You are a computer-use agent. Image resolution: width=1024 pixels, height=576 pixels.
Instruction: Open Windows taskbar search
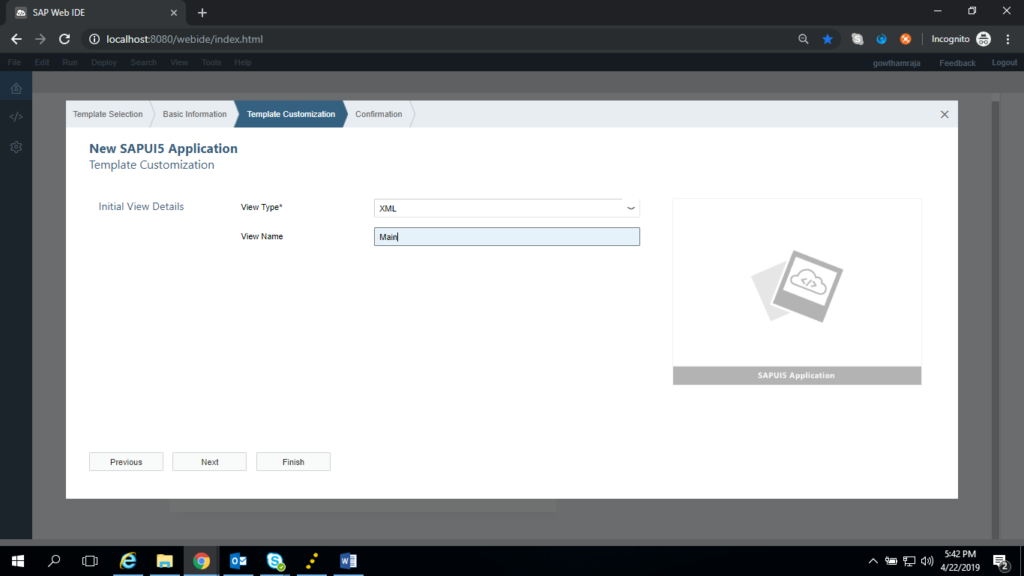(54, 561)
